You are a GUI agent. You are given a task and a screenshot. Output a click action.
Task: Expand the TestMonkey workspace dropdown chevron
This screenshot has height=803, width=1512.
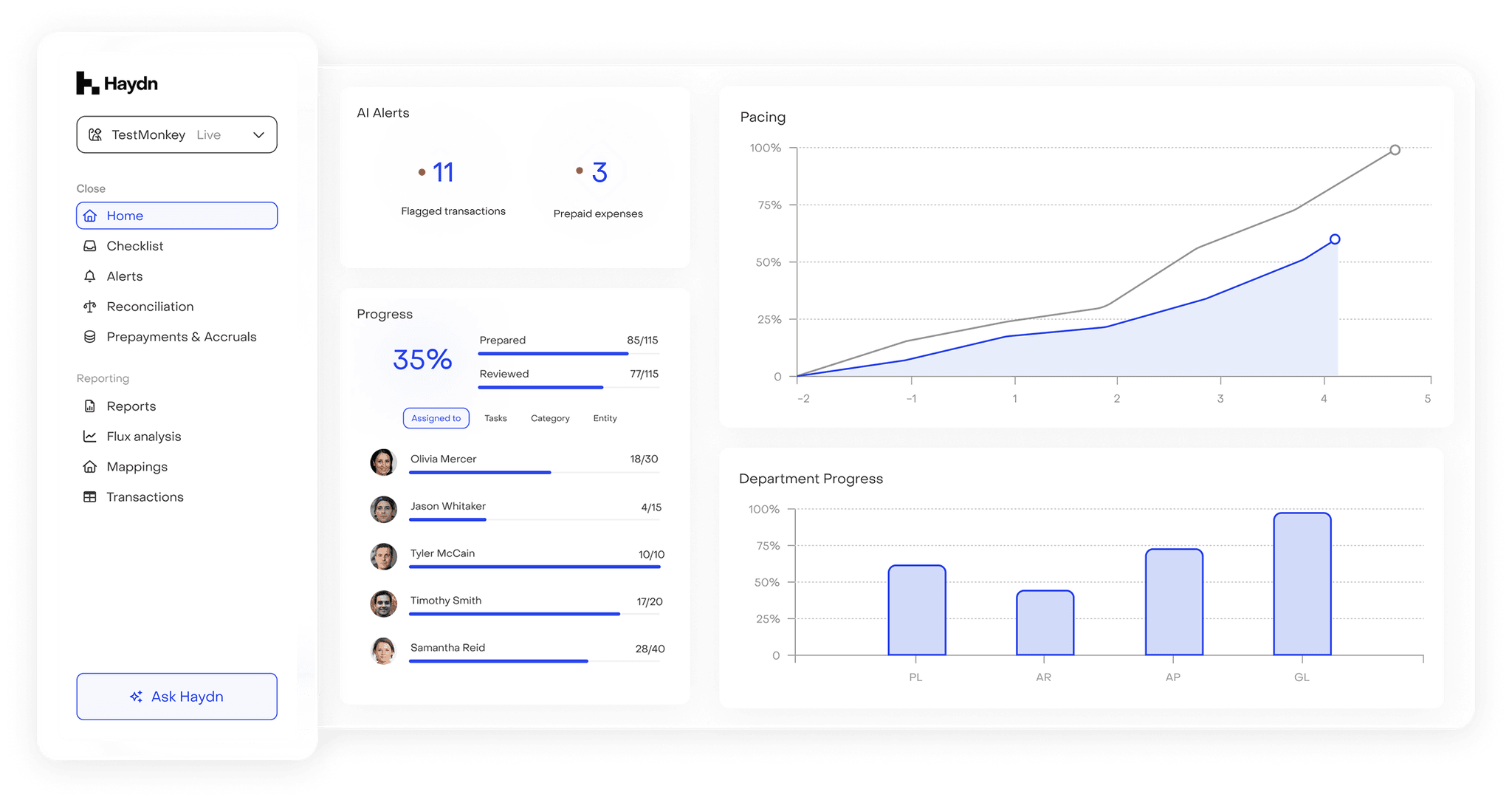point(258,135)
